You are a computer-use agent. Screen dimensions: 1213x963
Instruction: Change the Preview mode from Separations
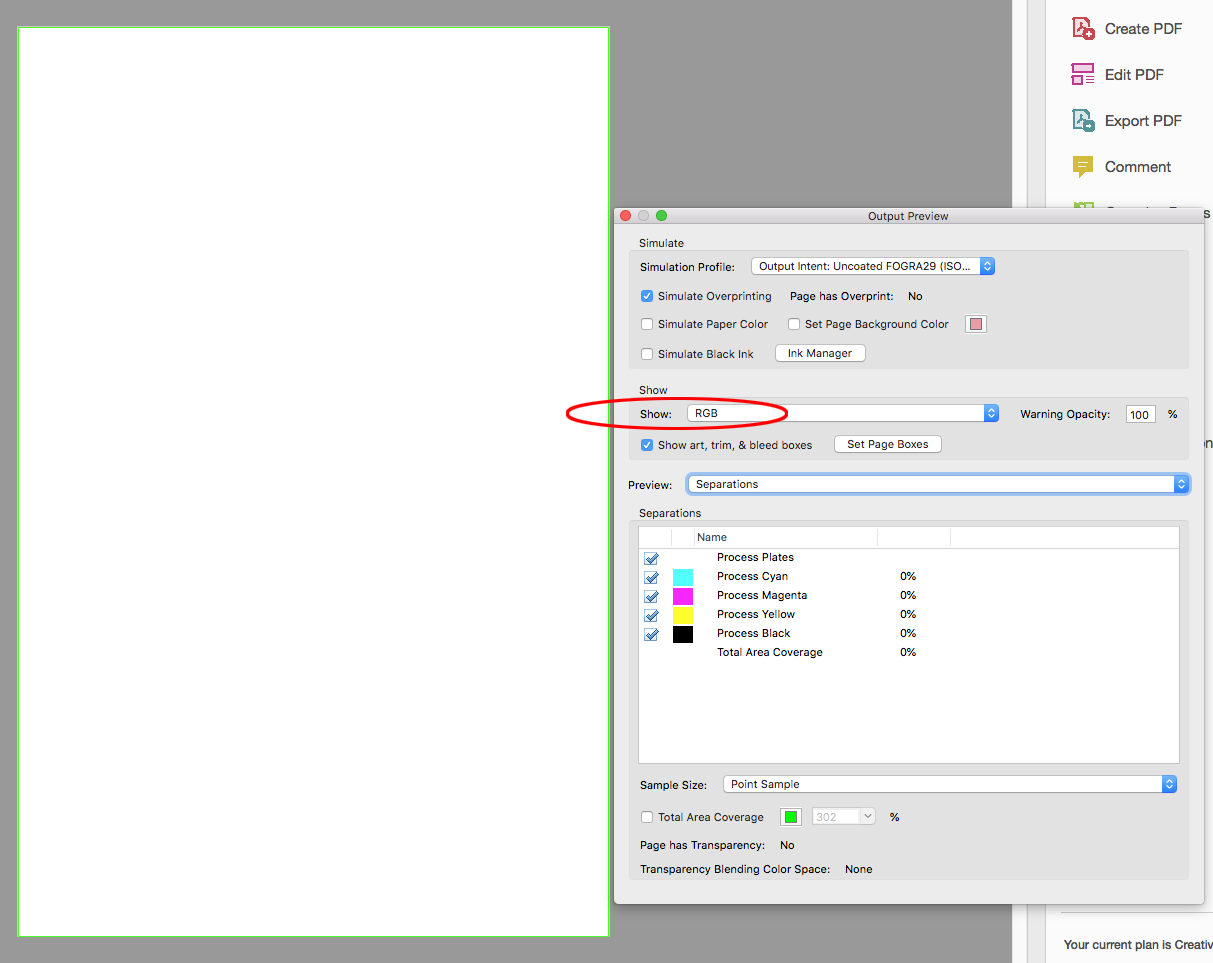937,483
